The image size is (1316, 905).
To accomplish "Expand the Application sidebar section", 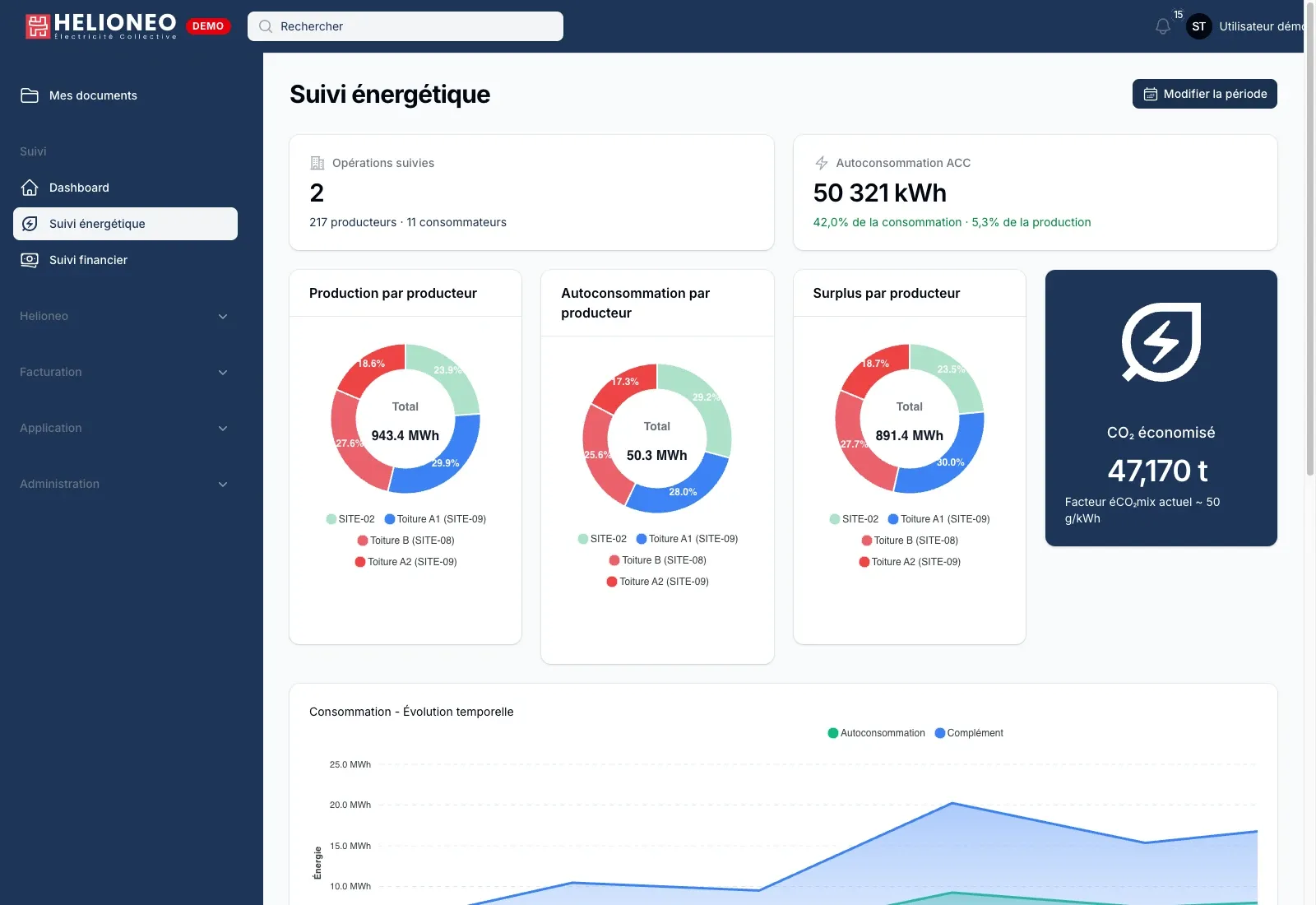I will (125, 428).
